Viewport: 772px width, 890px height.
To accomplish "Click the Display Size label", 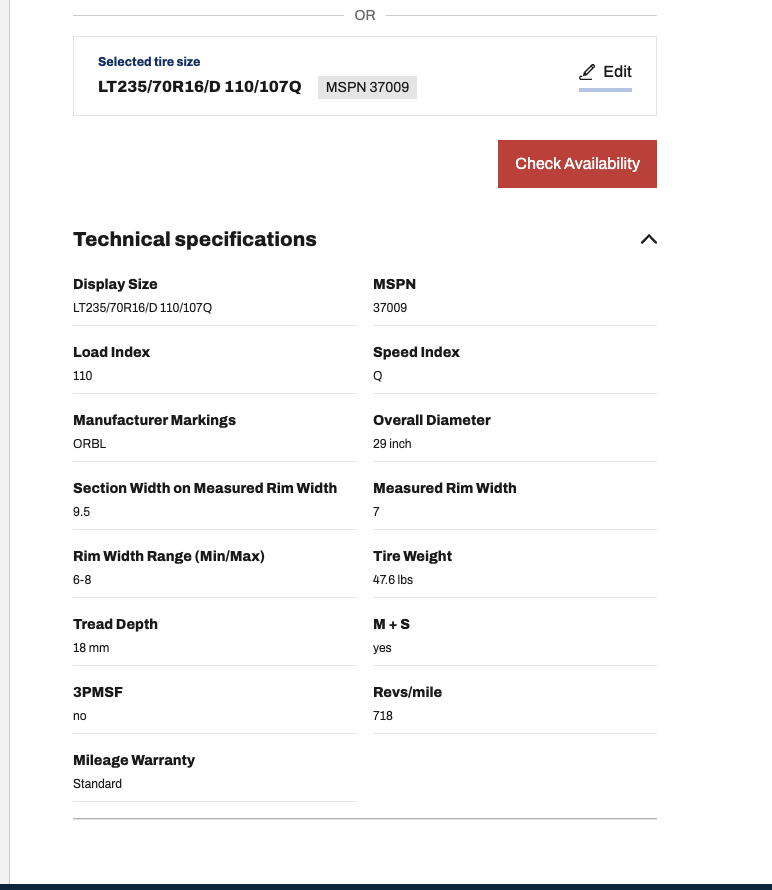I will pos(115,284).
